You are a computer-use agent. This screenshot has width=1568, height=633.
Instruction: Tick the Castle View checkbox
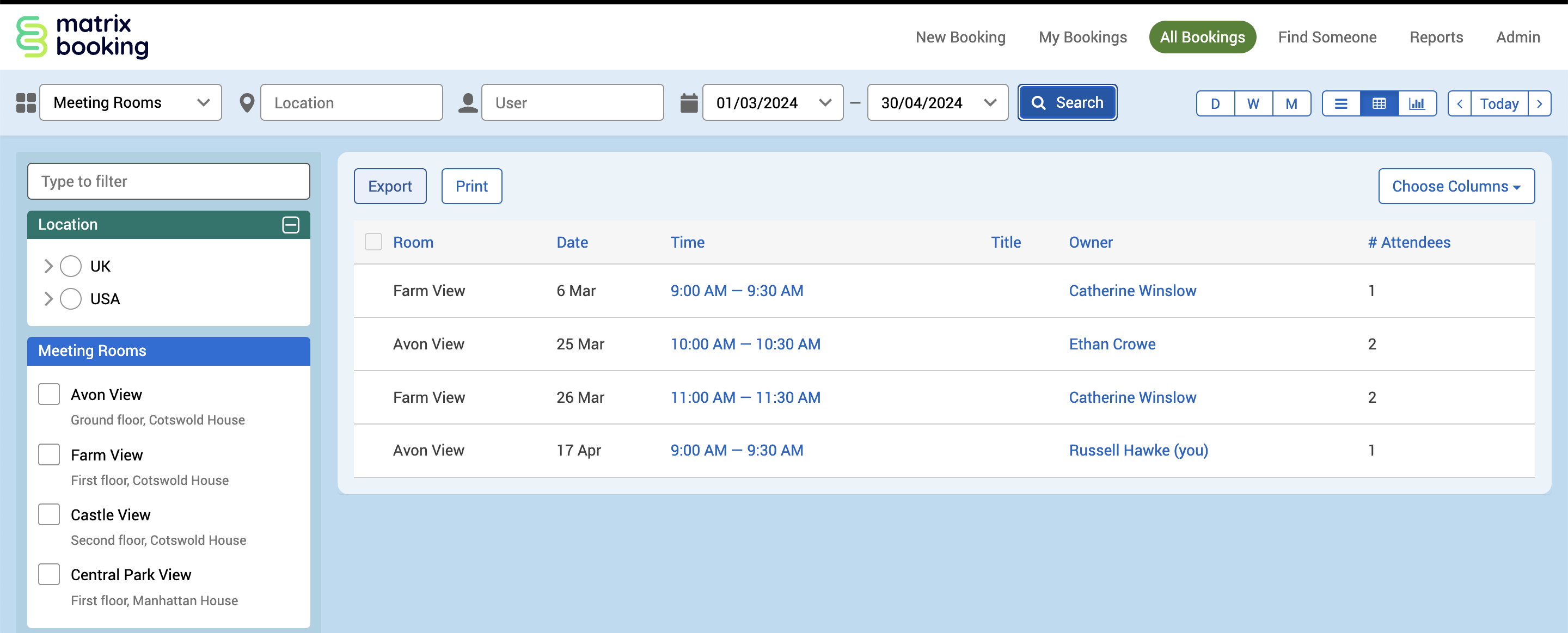point(48,514)
